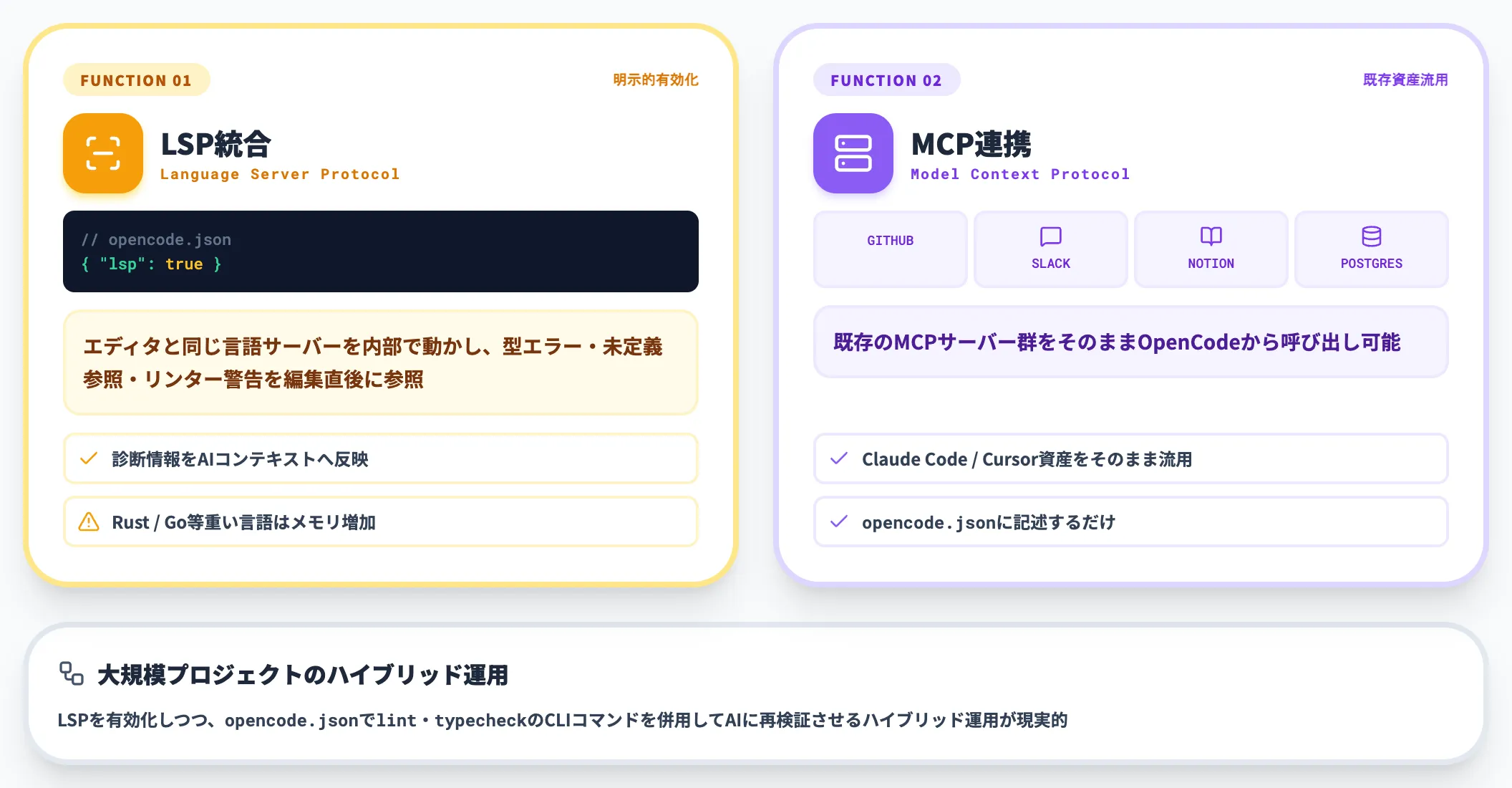Click the checkmark beside opencode.jsonに記述するだけ

point(839,522)
